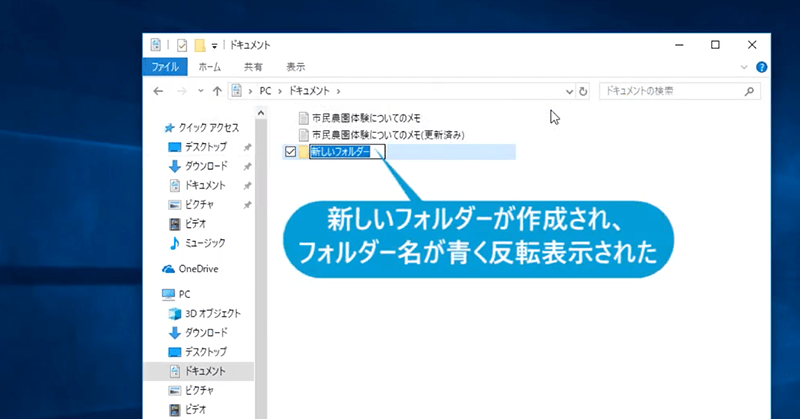Click the pin icon next to デスクトップ

coord(247,147)
